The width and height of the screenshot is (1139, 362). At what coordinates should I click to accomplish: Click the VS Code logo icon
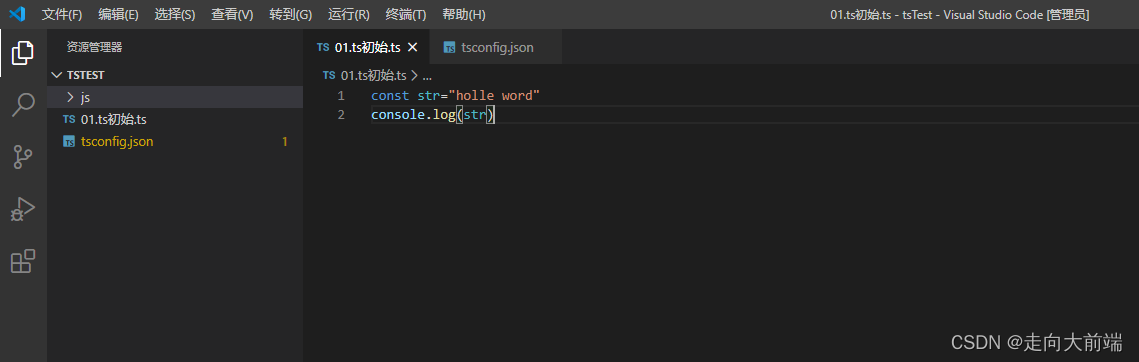[17, 14]
